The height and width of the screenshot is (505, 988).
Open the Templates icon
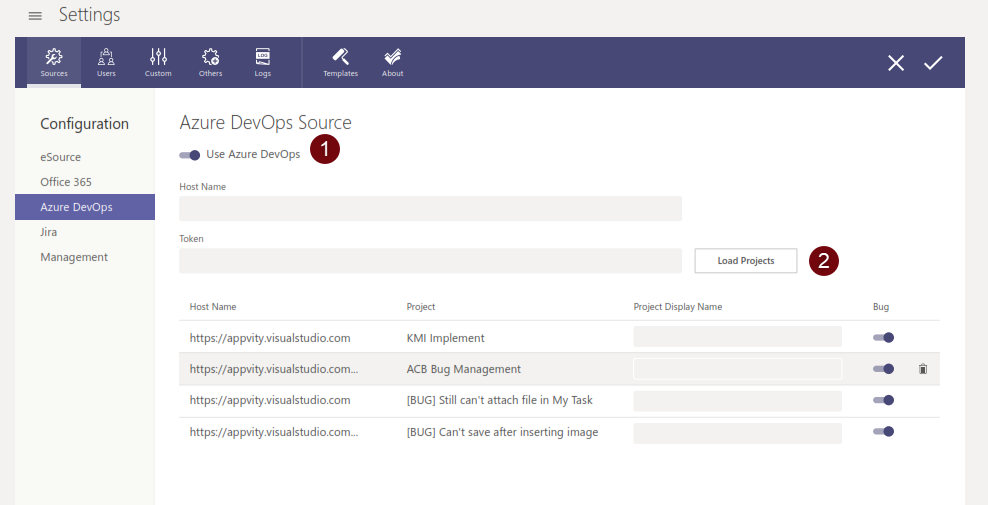pos(340,61)
